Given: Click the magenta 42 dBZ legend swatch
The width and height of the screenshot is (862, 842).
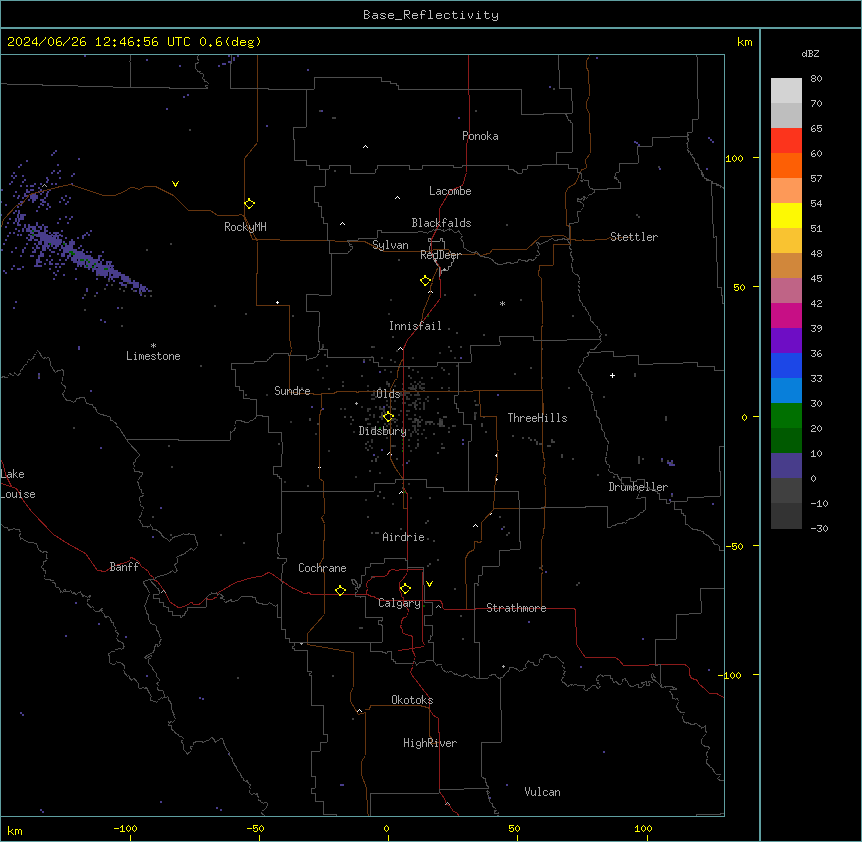Looking at the screenshot, I should [x=786, y=315].
